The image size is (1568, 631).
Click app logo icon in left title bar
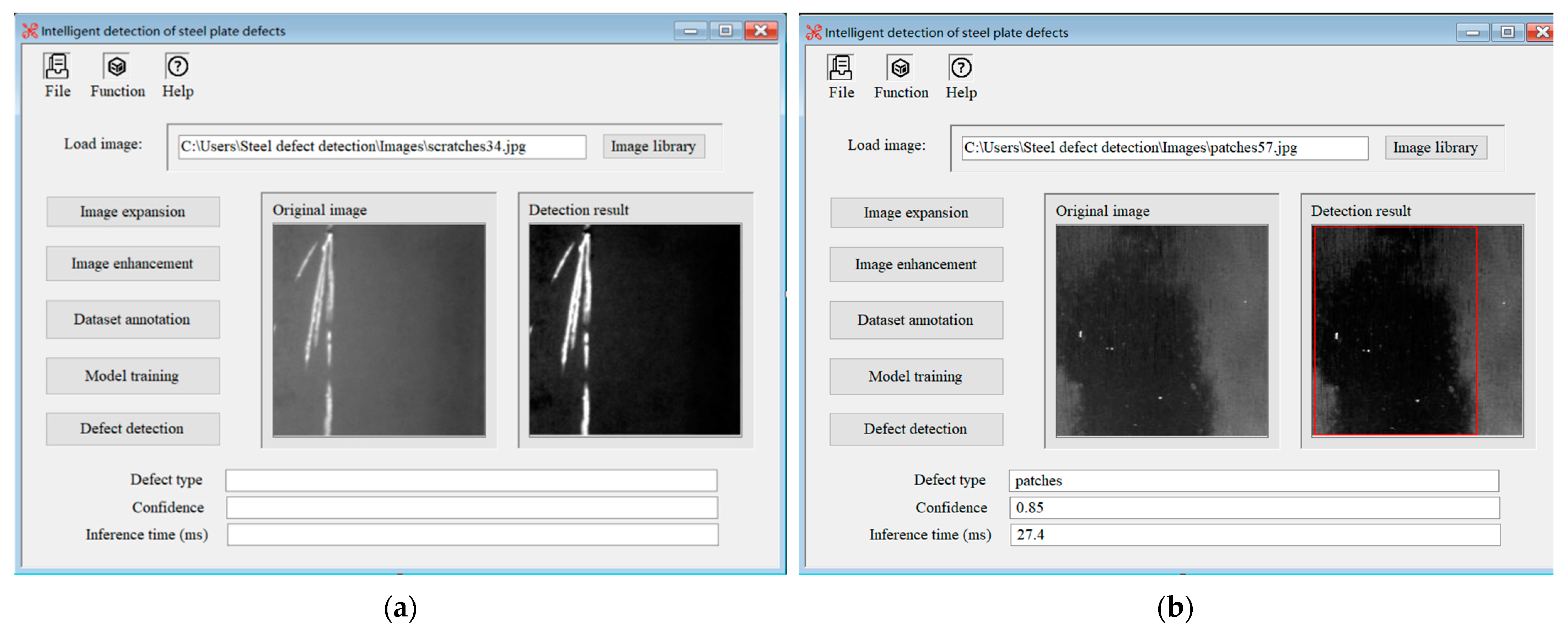[30, 31]
